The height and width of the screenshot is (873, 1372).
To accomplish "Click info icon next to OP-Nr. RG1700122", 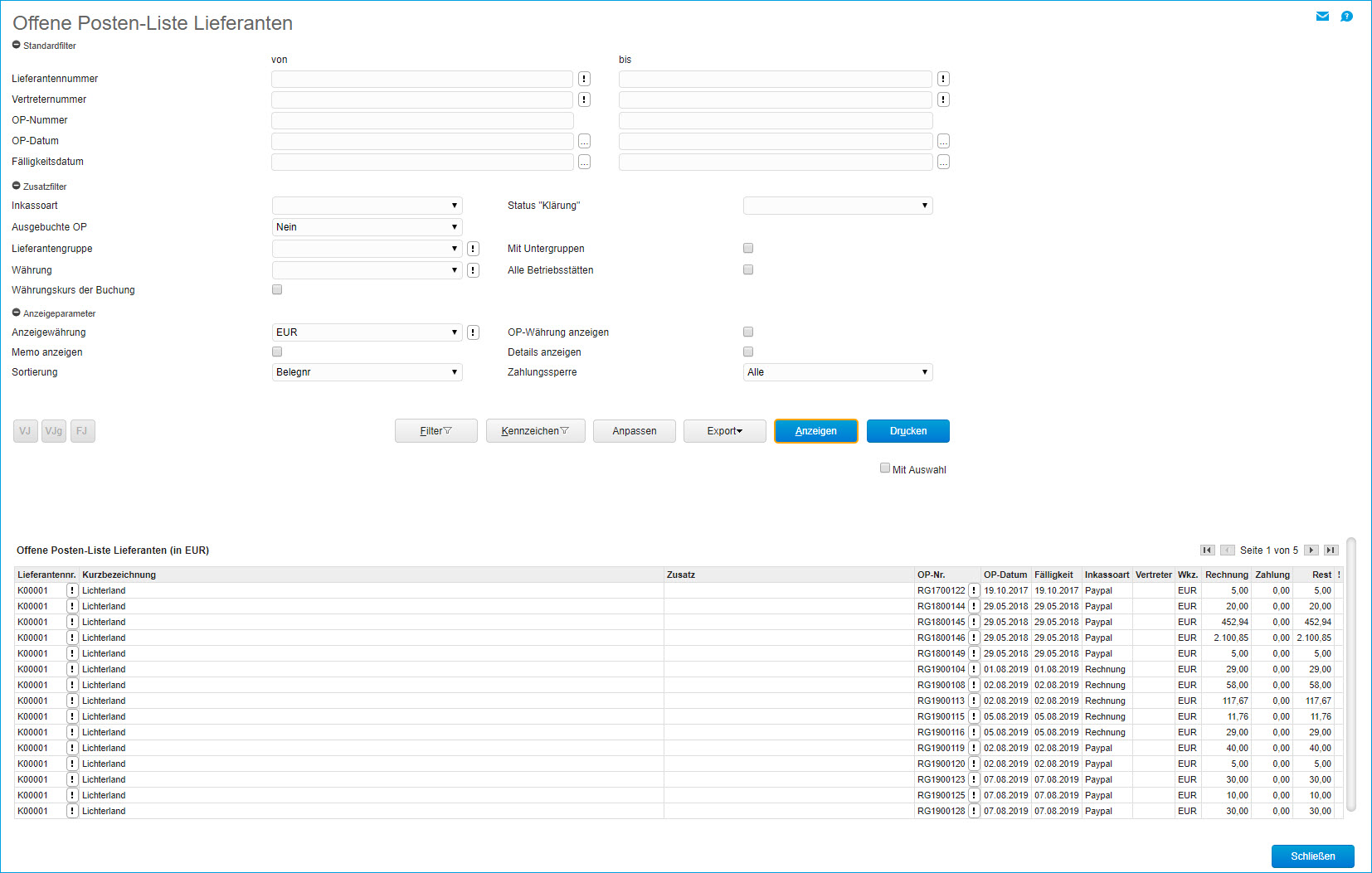I will 974,591.
